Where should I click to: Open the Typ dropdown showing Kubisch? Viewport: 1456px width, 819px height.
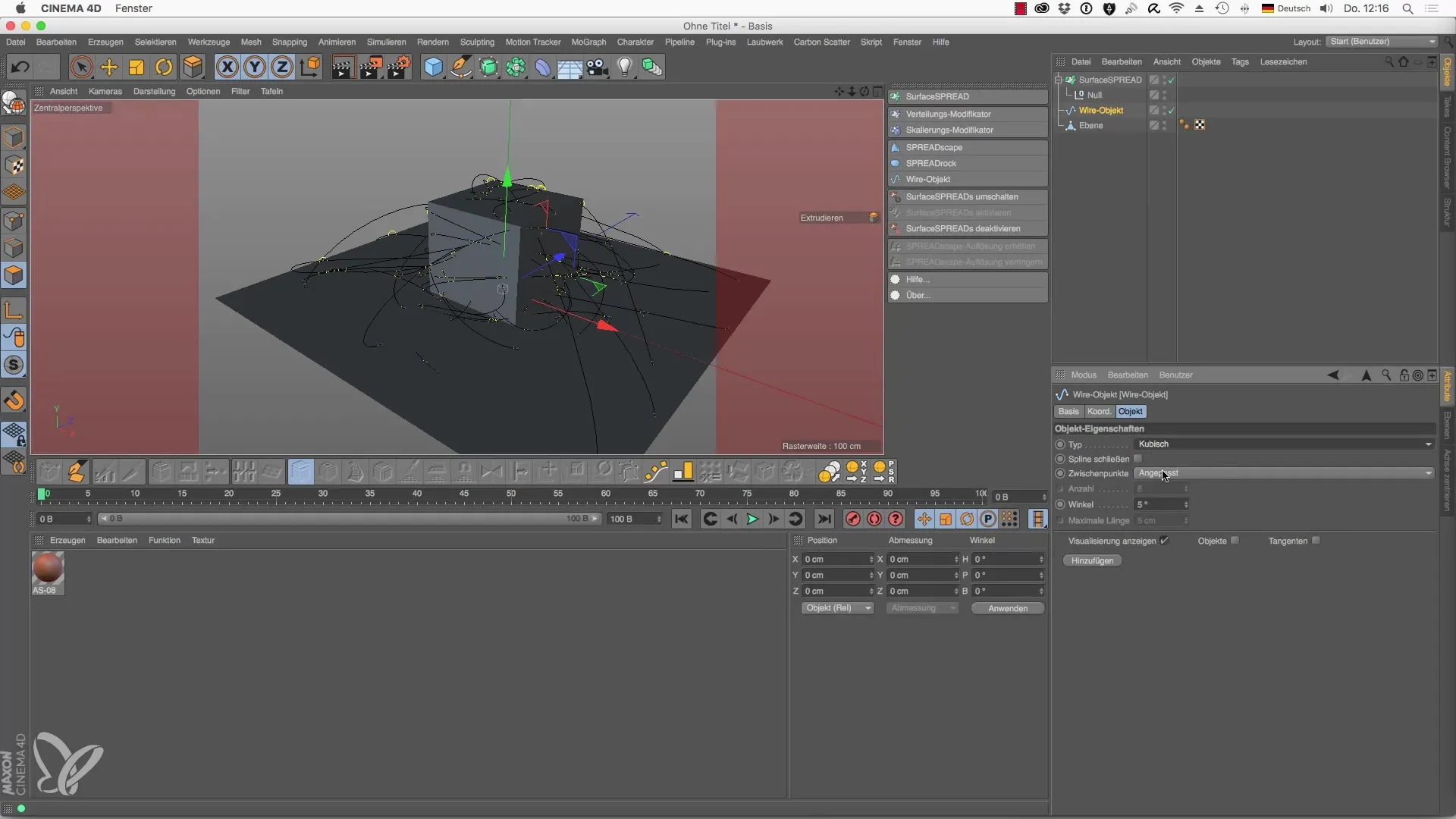(x=1285, y=444)
